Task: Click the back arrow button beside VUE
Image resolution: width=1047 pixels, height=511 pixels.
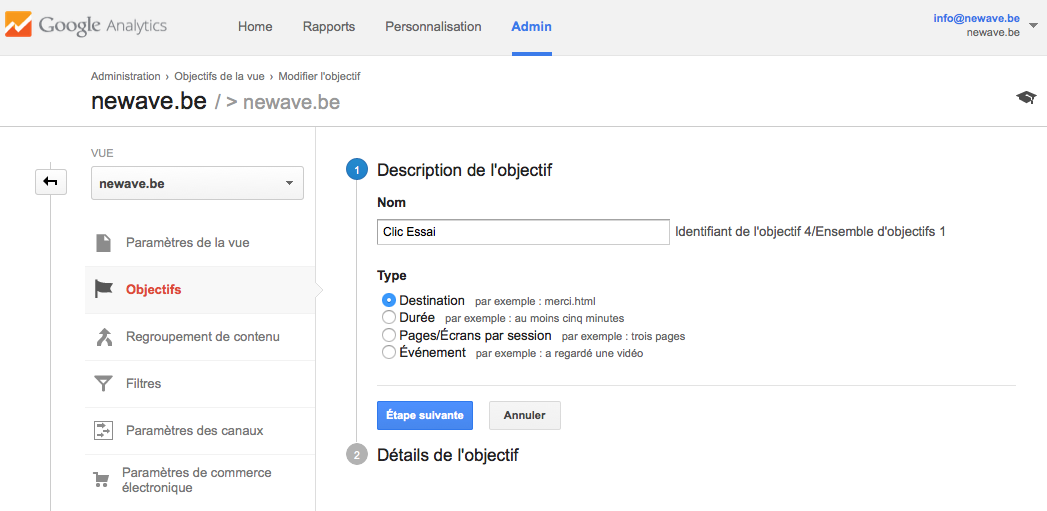Action: click(x=51, y=182)
